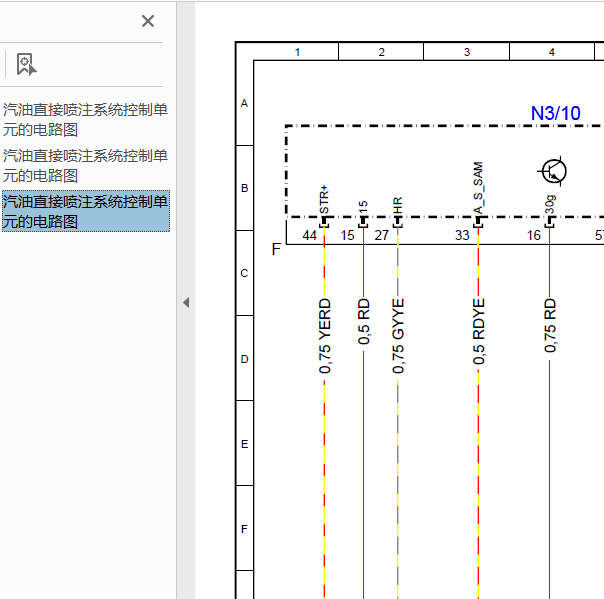Click grid row label E
The image size is (604, 599).
tap(244, 444)
